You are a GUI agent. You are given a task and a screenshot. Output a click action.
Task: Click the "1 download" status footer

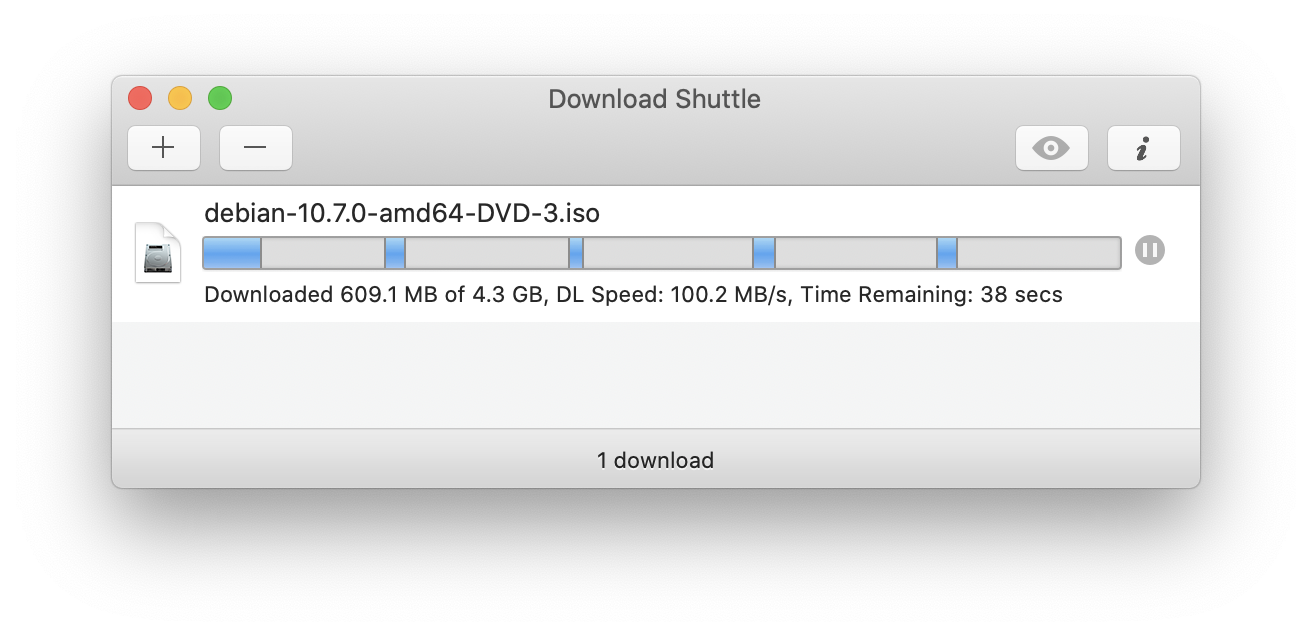(x=655, y=460)
